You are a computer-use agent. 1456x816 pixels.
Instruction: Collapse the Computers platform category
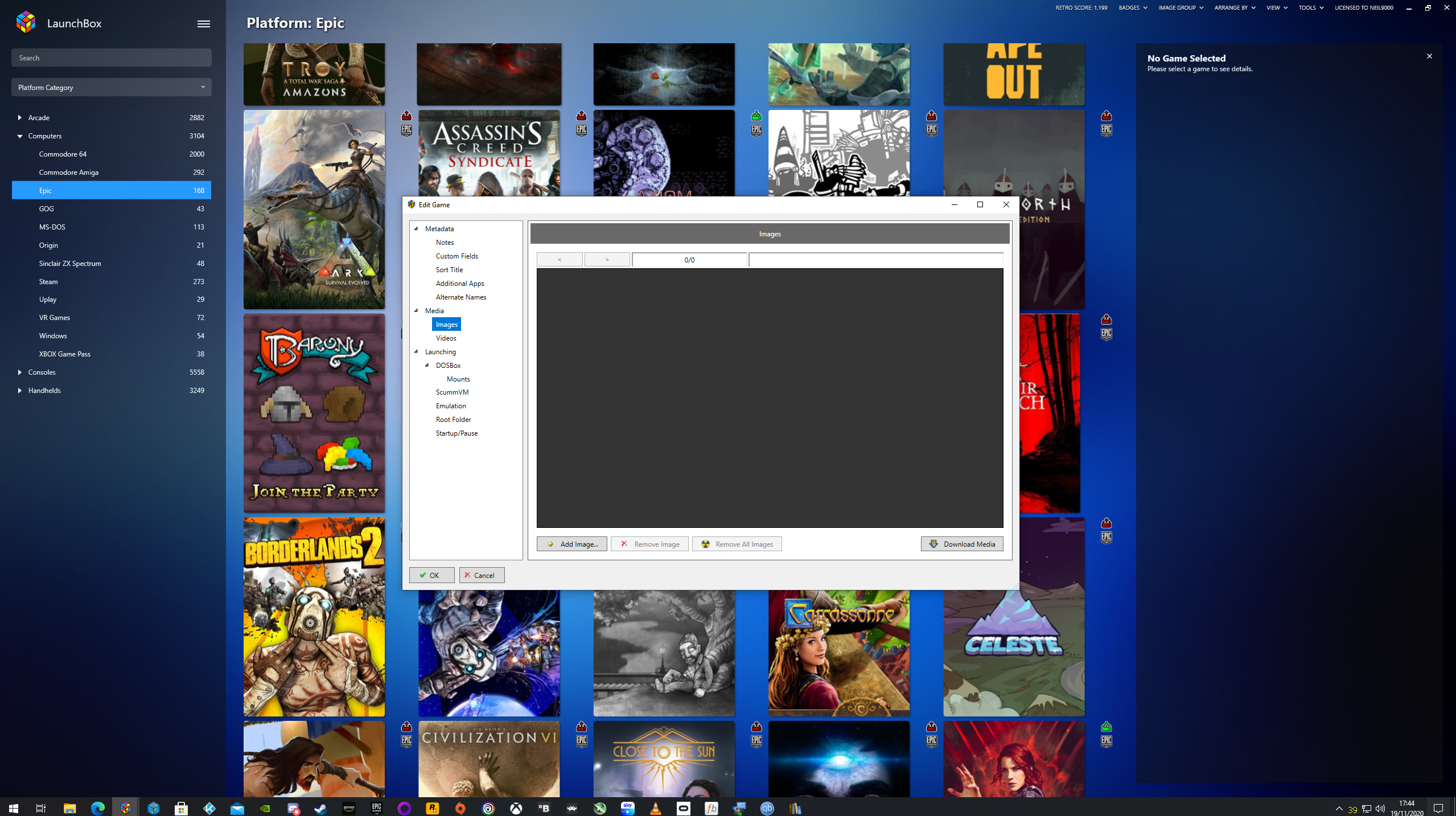point(19,136)
